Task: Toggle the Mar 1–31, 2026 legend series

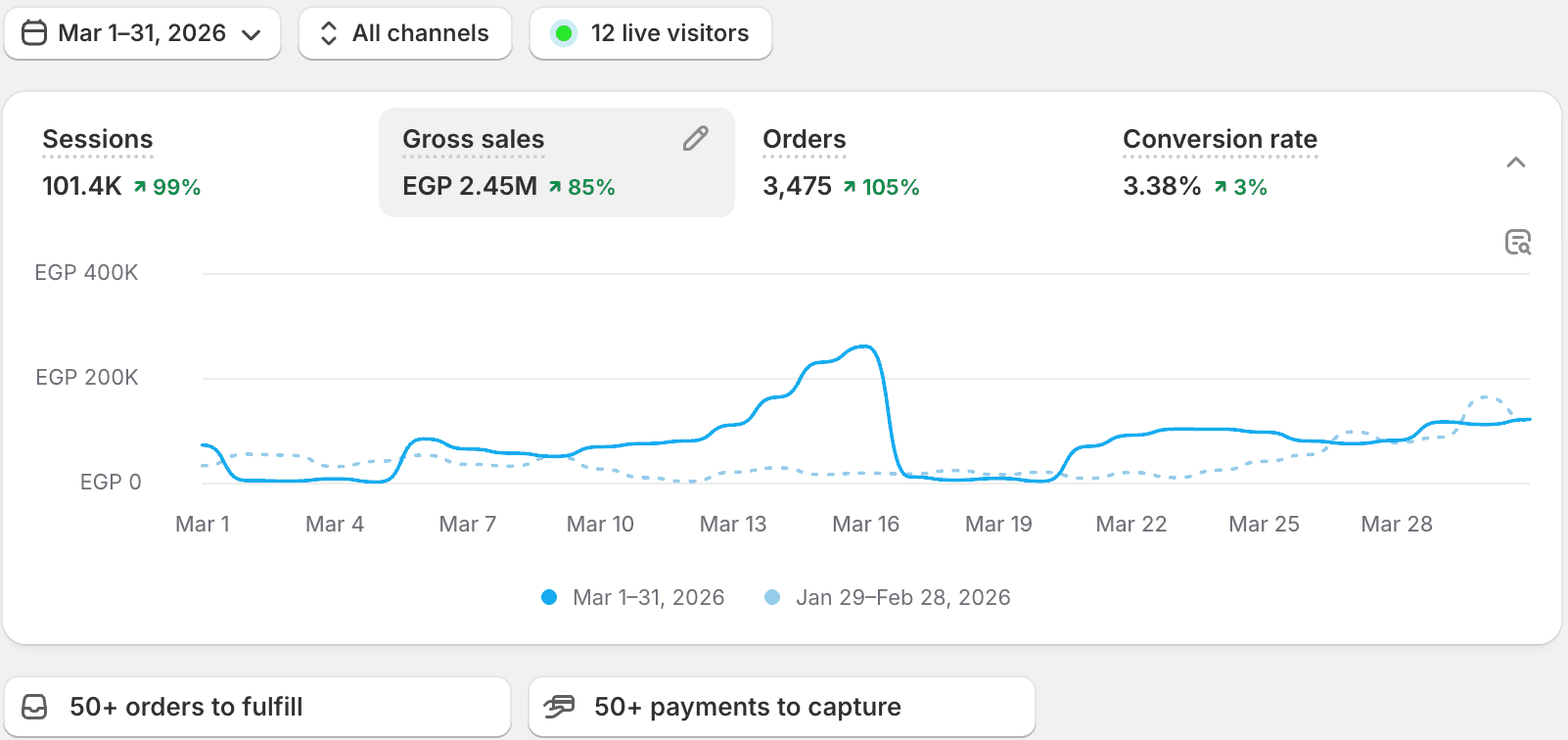Action: click(x=632, y=597)
